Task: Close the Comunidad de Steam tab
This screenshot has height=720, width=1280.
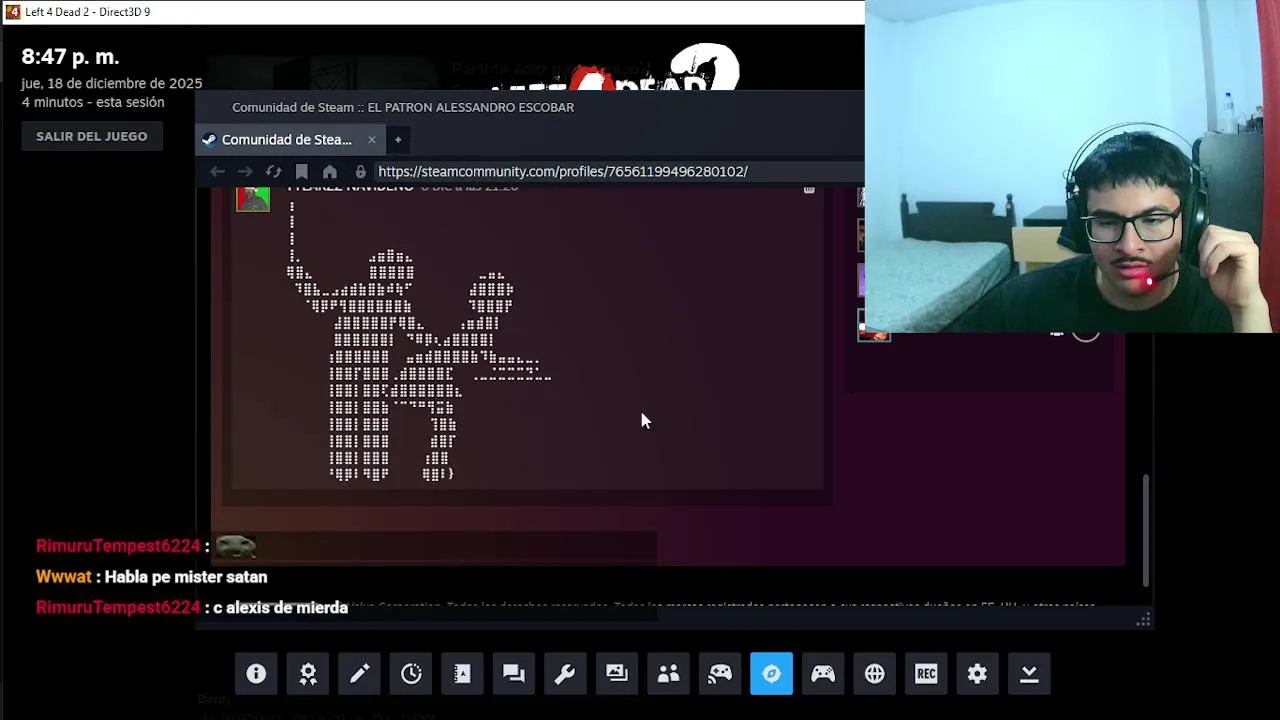Action: coord(372,140)
